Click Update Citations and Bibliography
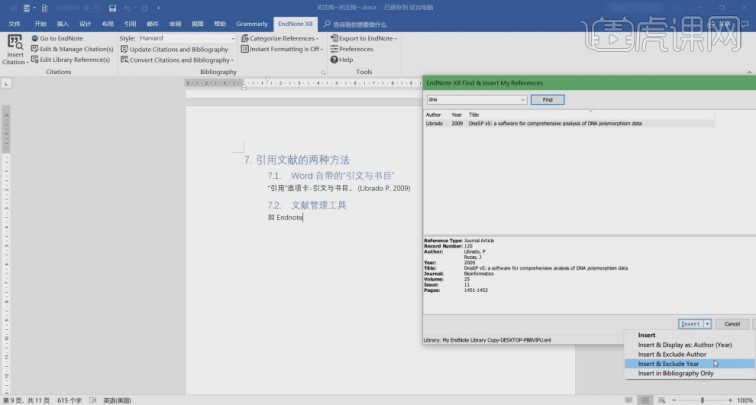This screenshot has width=756, height=405. point(178,49)
